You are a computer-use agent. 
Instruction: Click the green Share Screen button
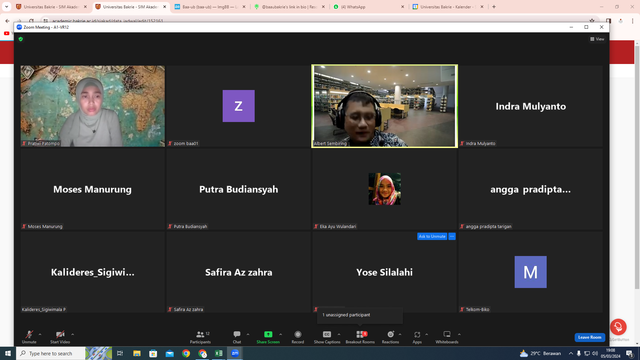(x=268, y=337)
